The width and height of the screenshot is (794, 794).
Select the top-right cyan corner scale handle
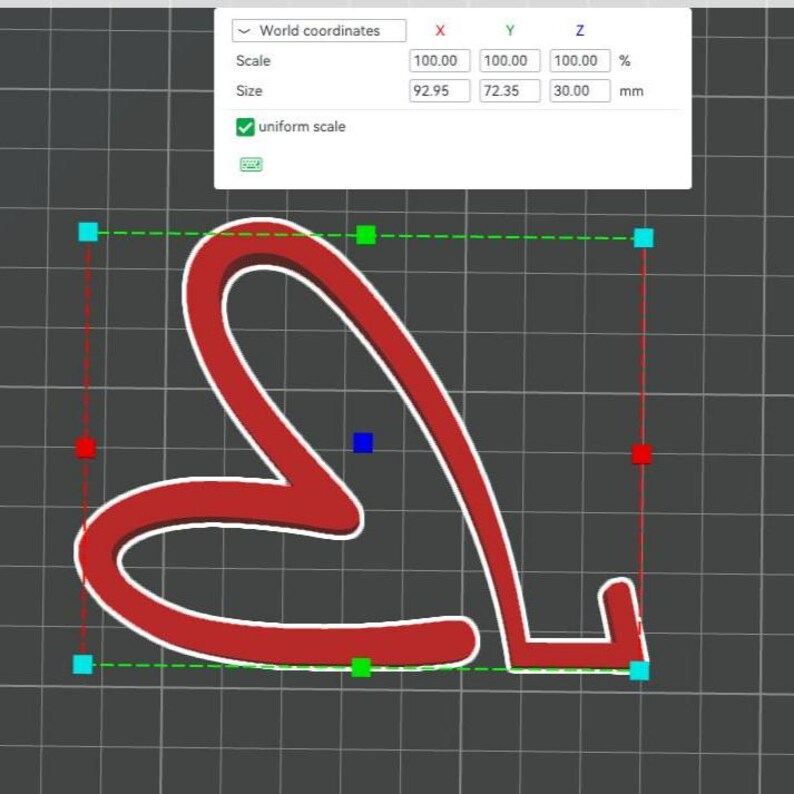coord(644,237)
